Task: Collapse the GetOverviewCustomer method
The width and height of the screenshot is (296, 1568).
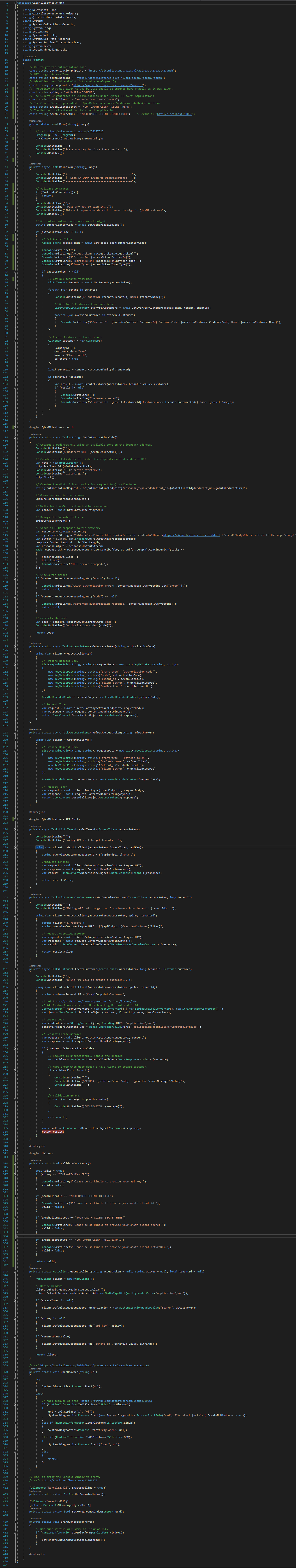Action: 15,897
